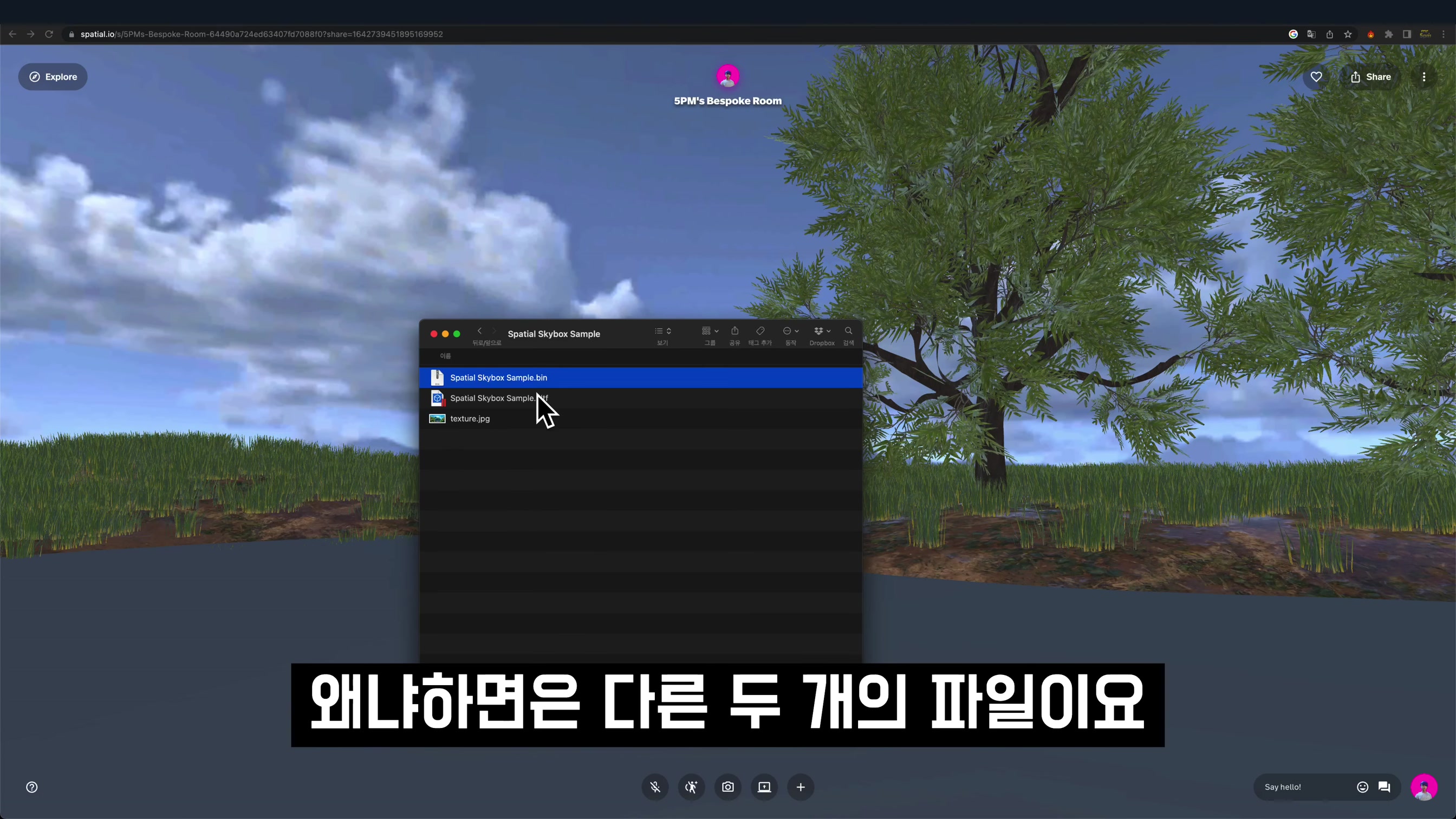
Task: Go forward in the browser
Action: [30, 34]
